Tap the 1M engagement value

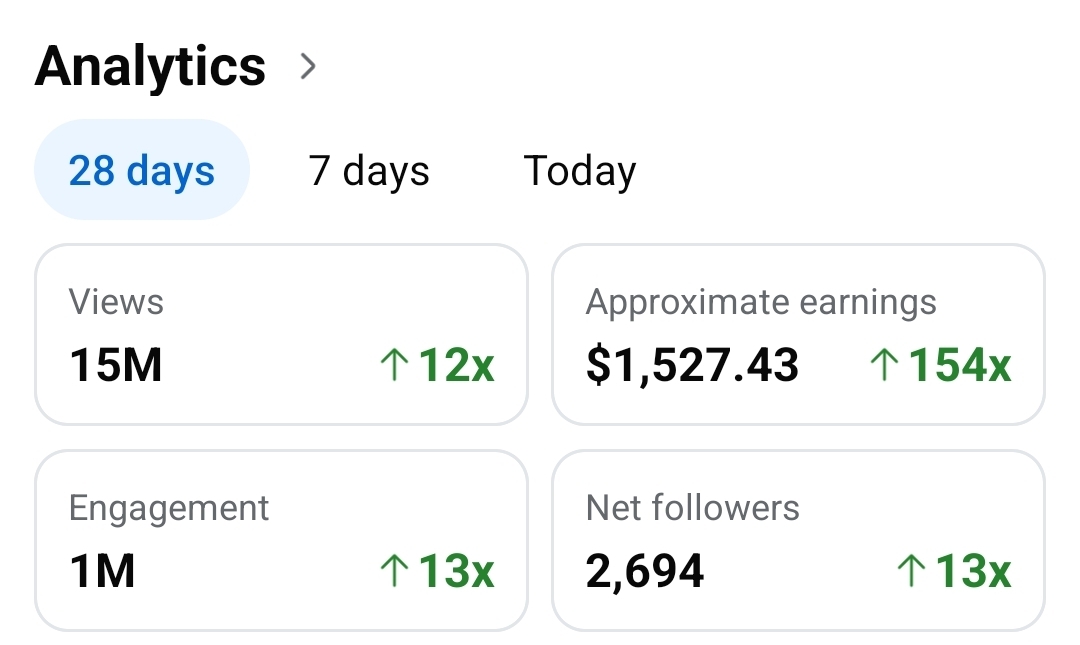102,571
